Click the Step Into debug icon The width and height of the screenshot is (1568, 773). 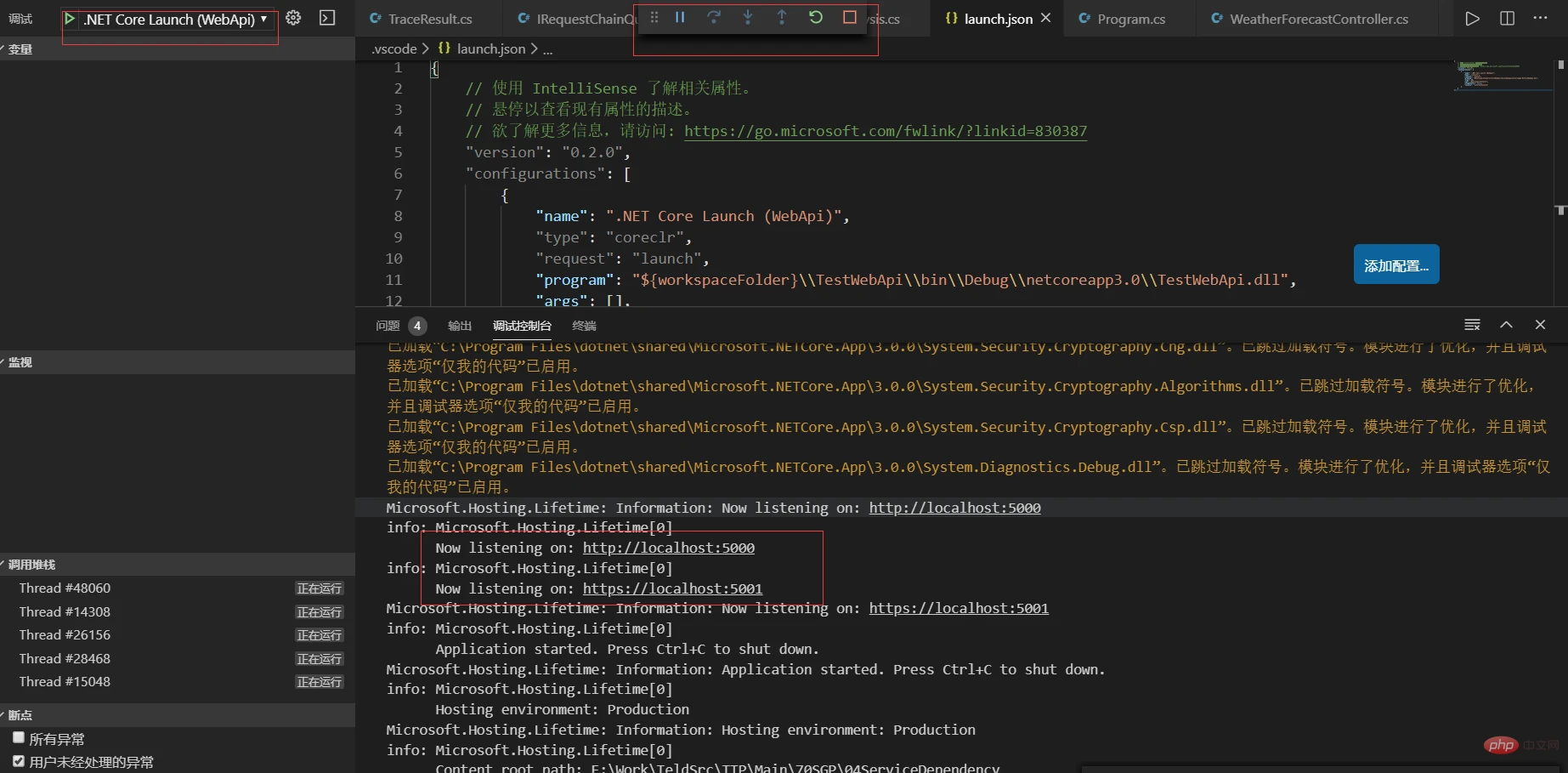(x=748, y=17)
